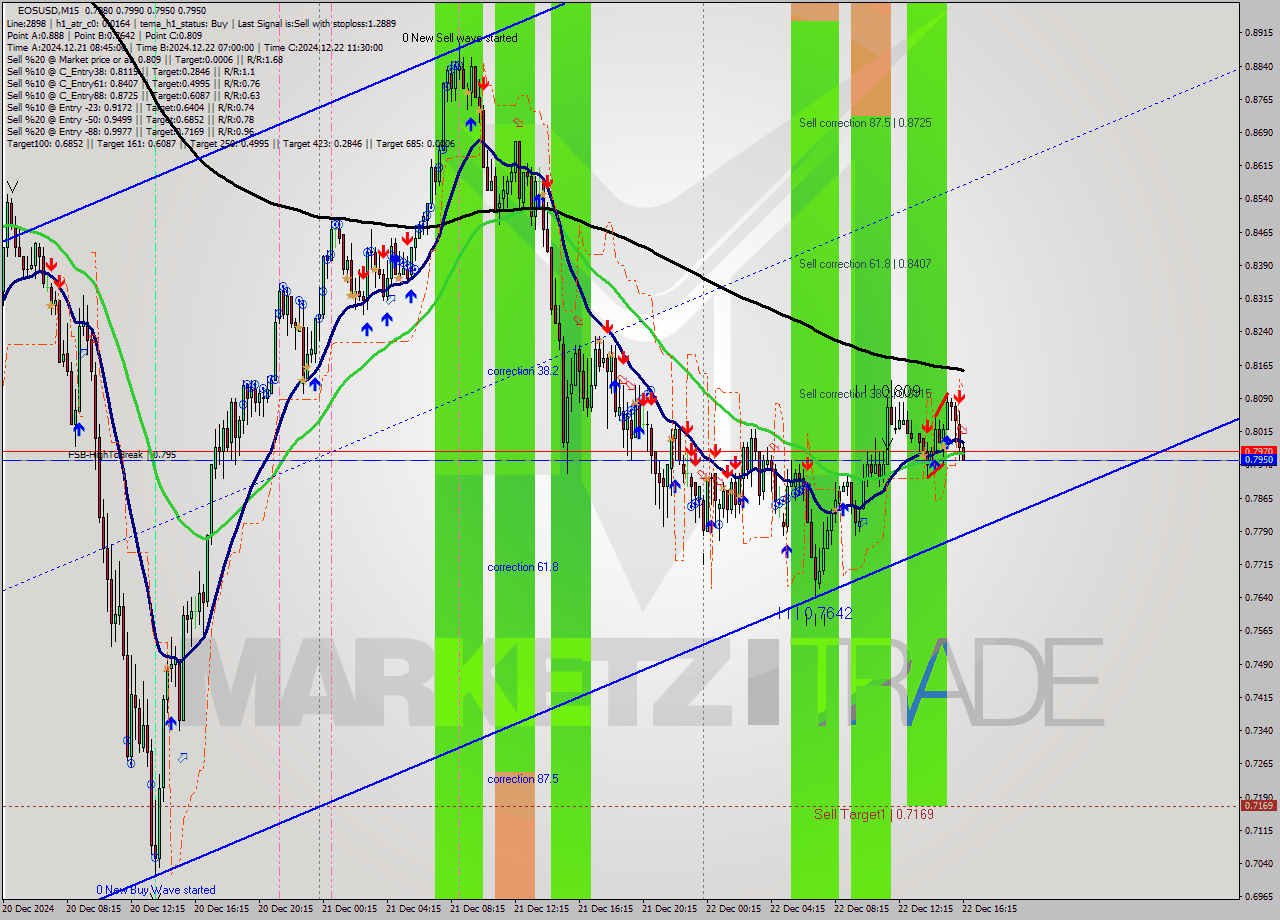The height and width of the screenshot is (920, 1280).
Task: Select the 'Sell Target1 | 0.7169' label
Action: click(x=874, y=814)
